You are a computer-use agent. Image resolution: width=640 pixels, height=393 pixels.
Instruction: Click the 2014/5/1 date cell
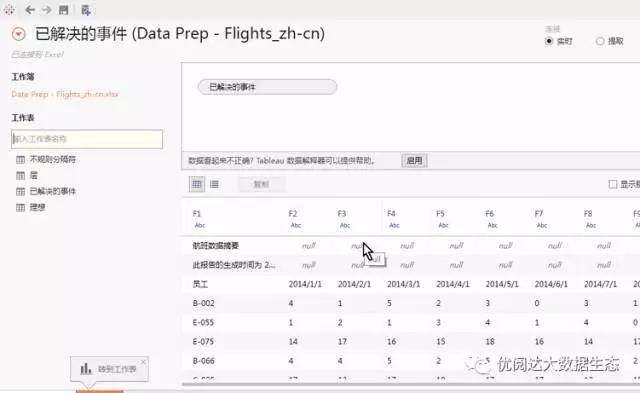502,284
